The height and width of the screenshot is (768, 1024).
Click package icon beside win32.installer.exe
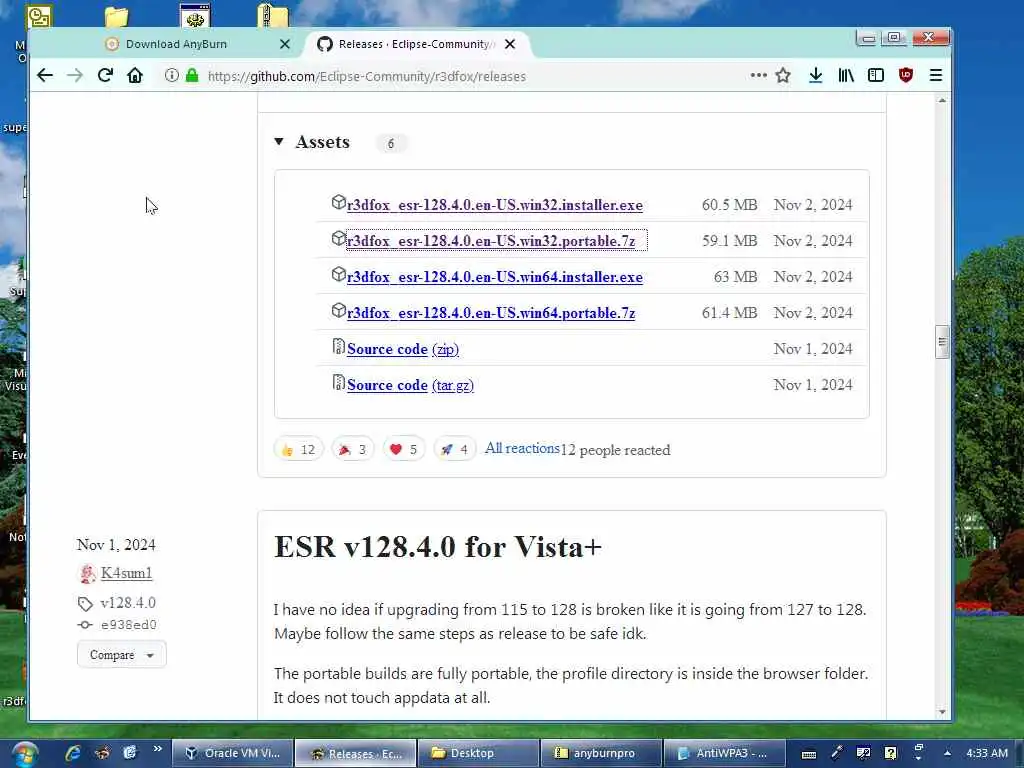click(338, 202)
